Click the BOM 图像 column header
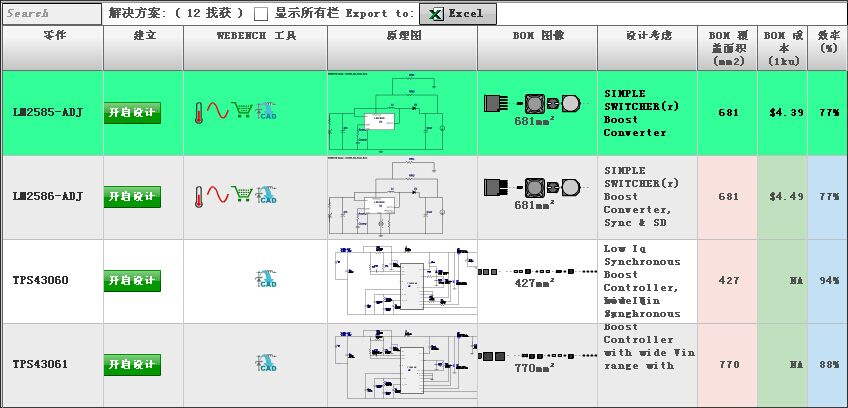Viewport: 848px width, 408px height. (538, 48)
